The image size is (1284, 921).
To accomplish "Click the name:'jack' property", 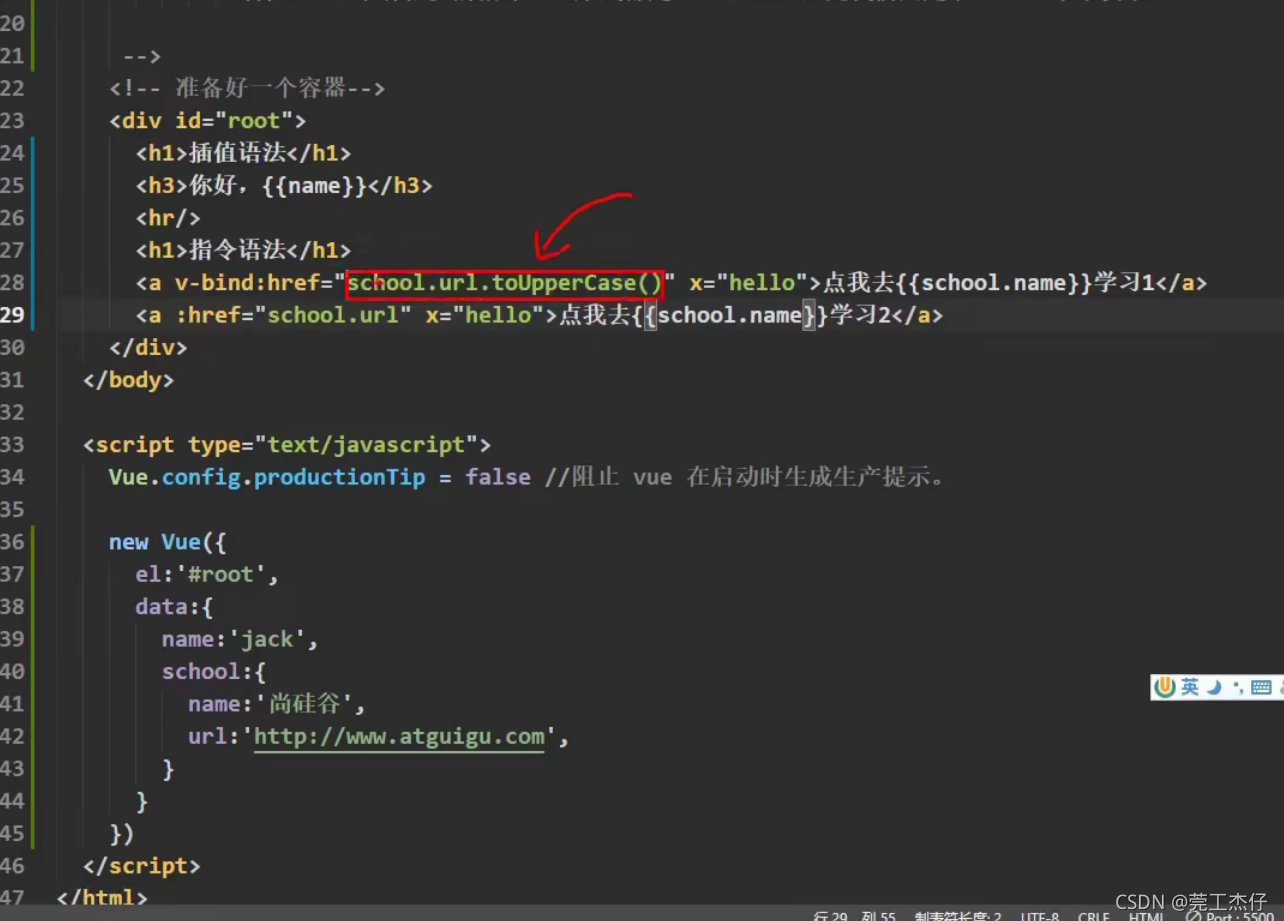I will tap(240, 640).
